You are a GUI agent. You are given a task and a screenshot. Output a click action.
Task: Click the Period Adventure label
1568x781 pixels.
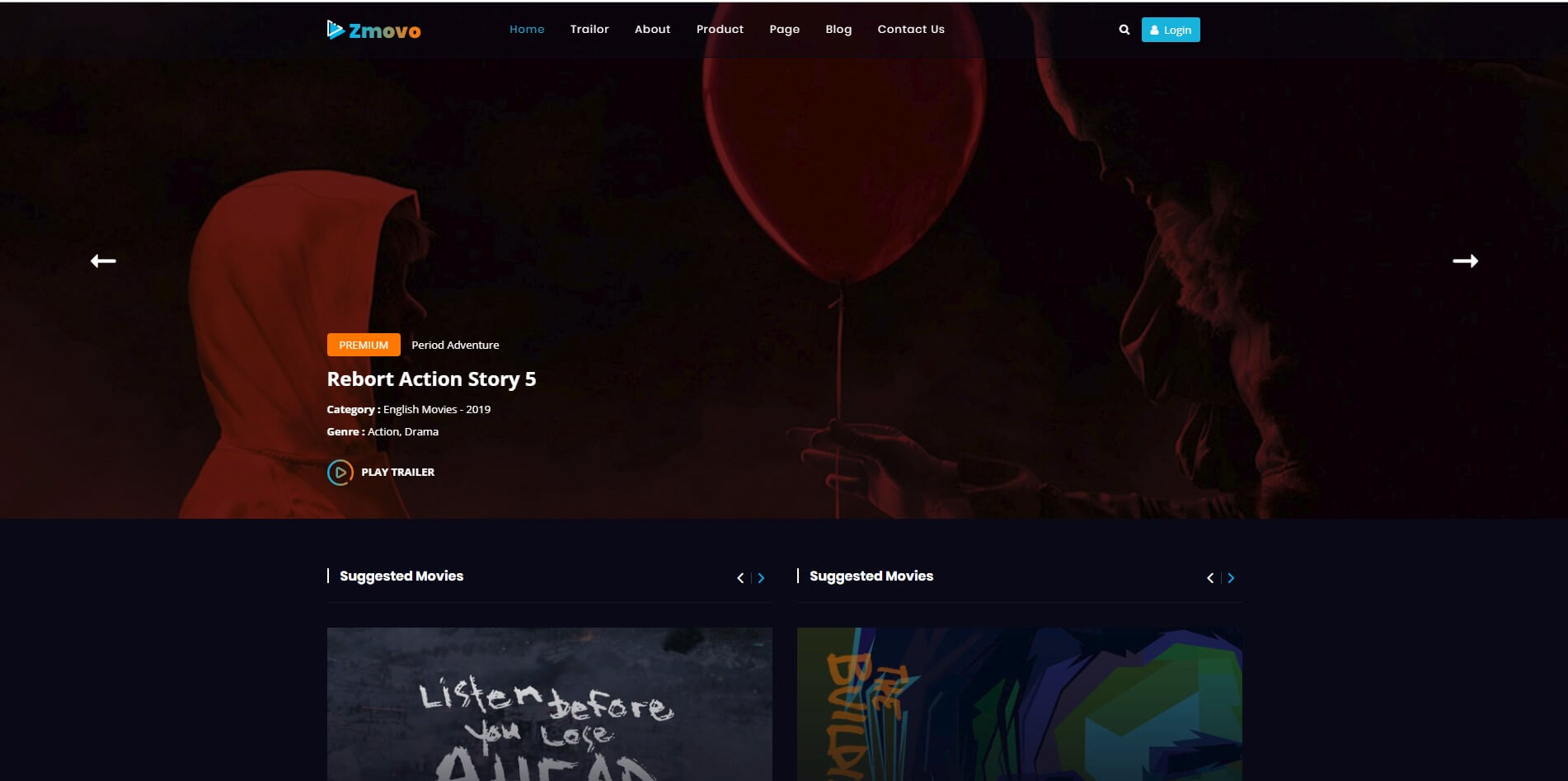tap(455, 345)
